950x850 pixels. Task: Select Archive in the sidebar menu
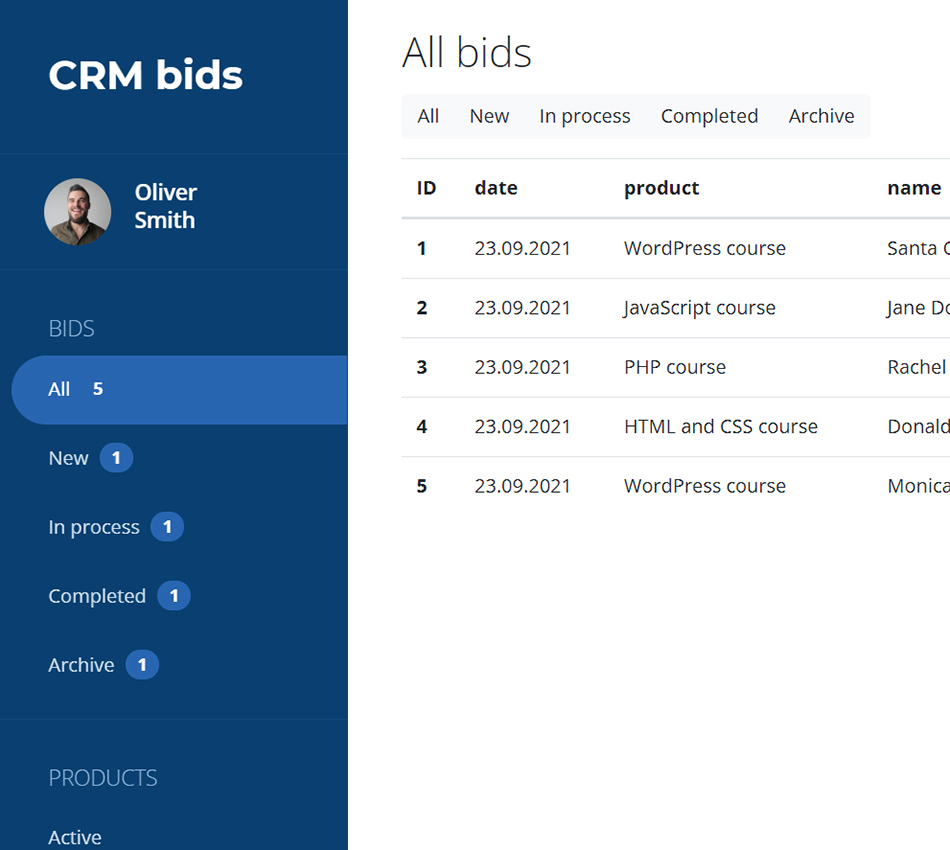[x=81, y=664]
